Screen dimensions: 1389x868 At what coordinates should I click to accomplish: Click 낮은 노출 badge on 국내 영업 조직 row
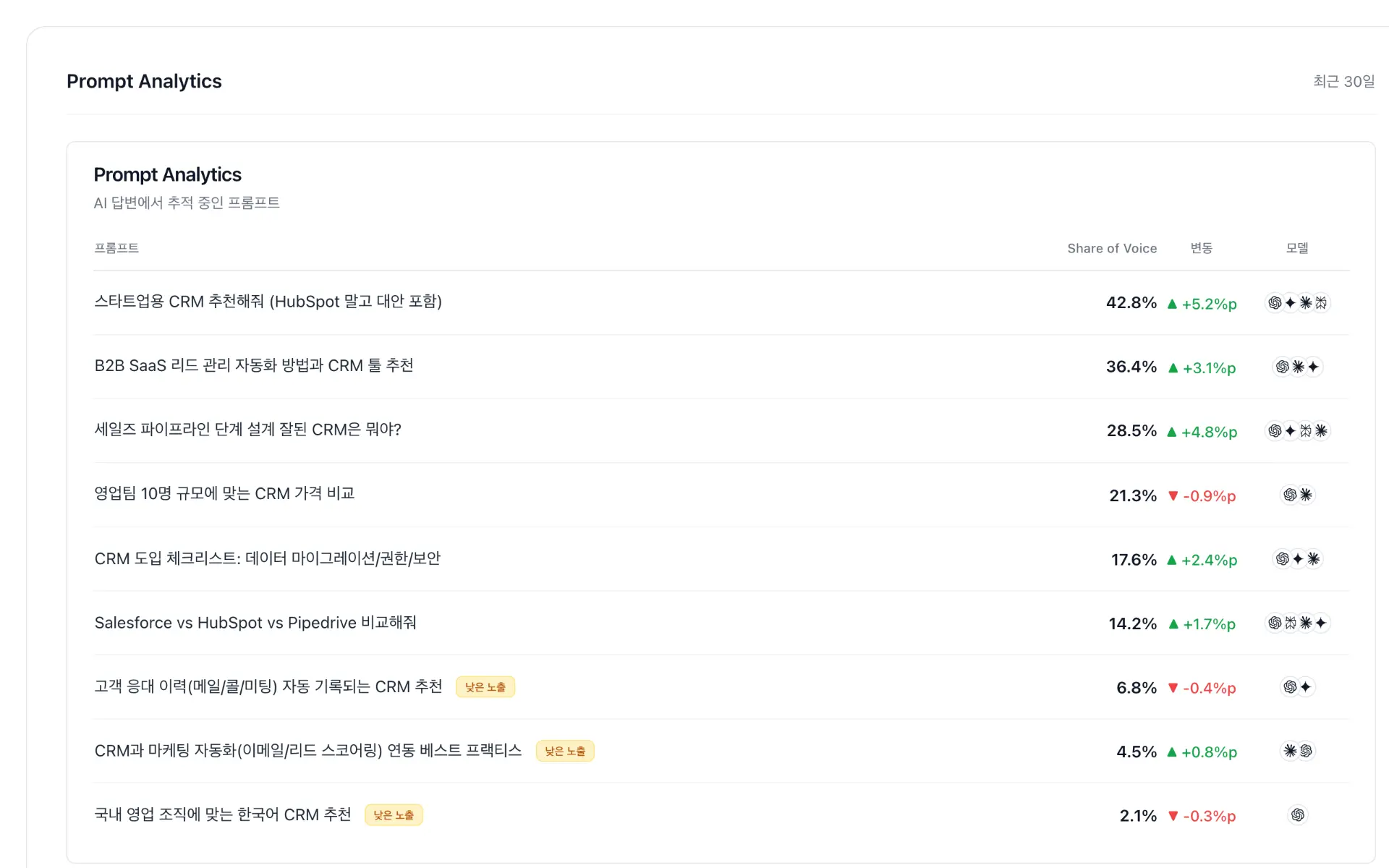coord(394,815)
